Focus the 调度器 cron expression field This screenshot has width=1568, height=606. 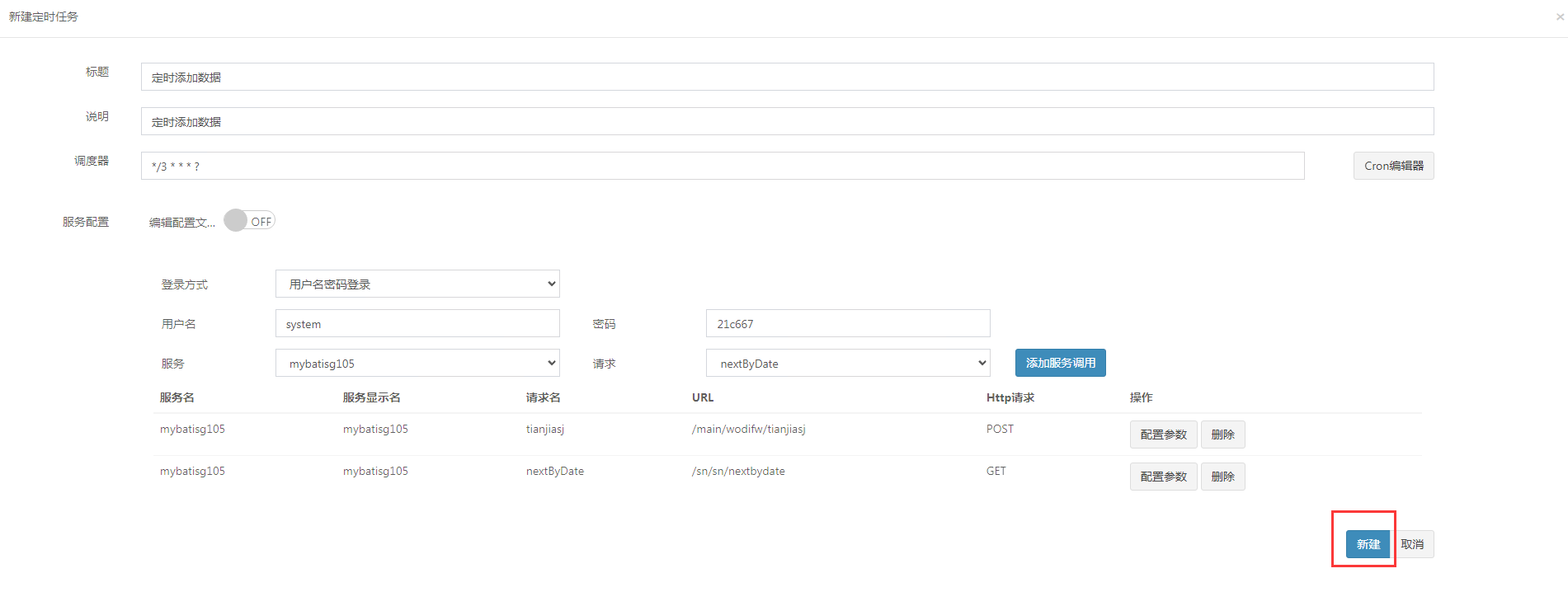tap(723, 166)
